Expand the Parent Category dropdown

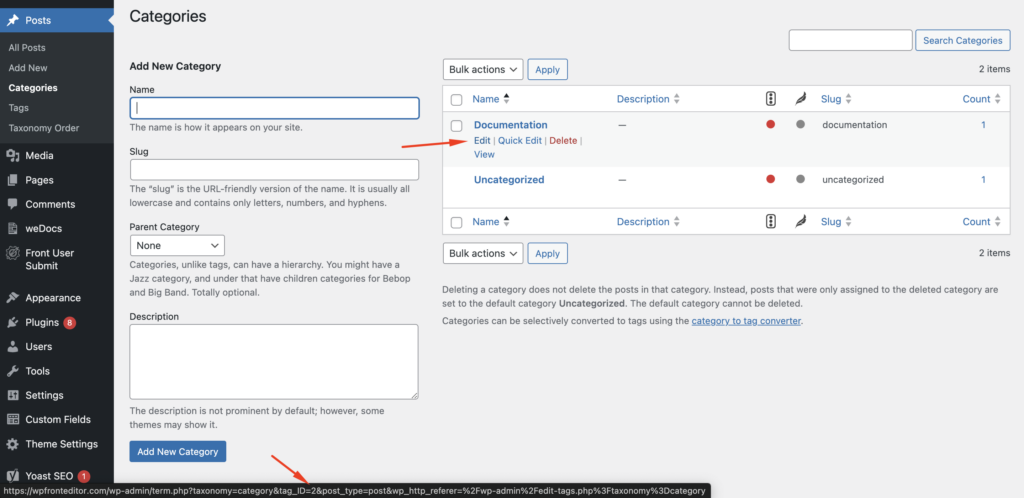click(x=177, y=245)
